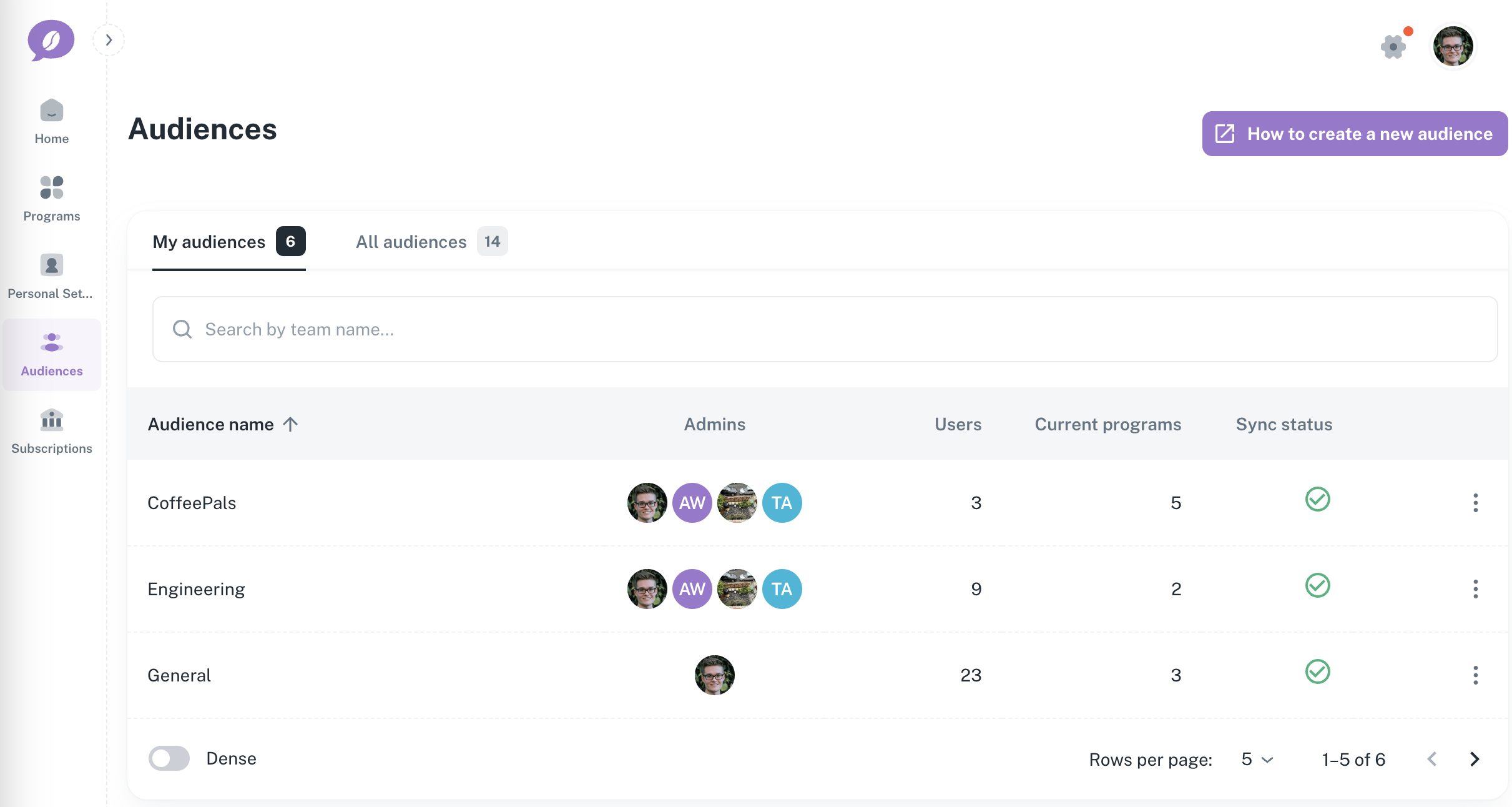Viewport: 1512px width, 807px height.
Task: Switch to the All audiences tab
Action: pos(431,242)
